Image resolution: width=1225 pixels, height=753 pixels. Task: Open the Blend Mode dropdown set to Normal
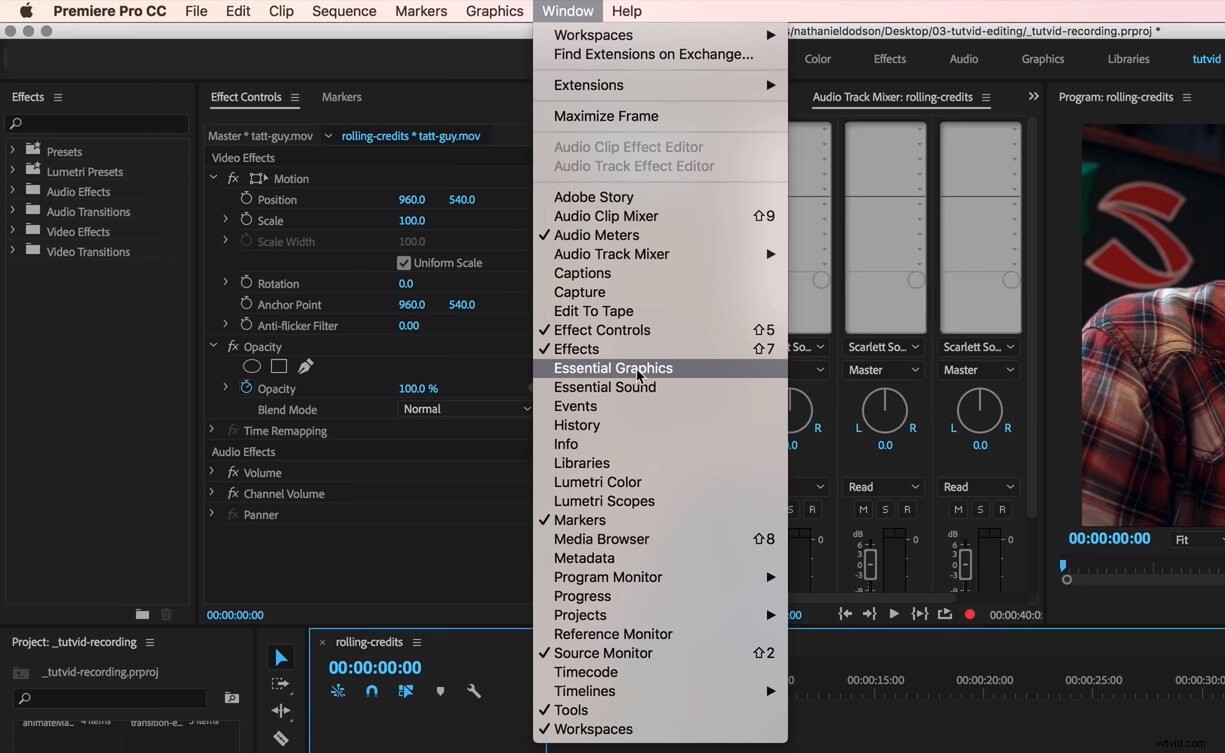point(465,409)
